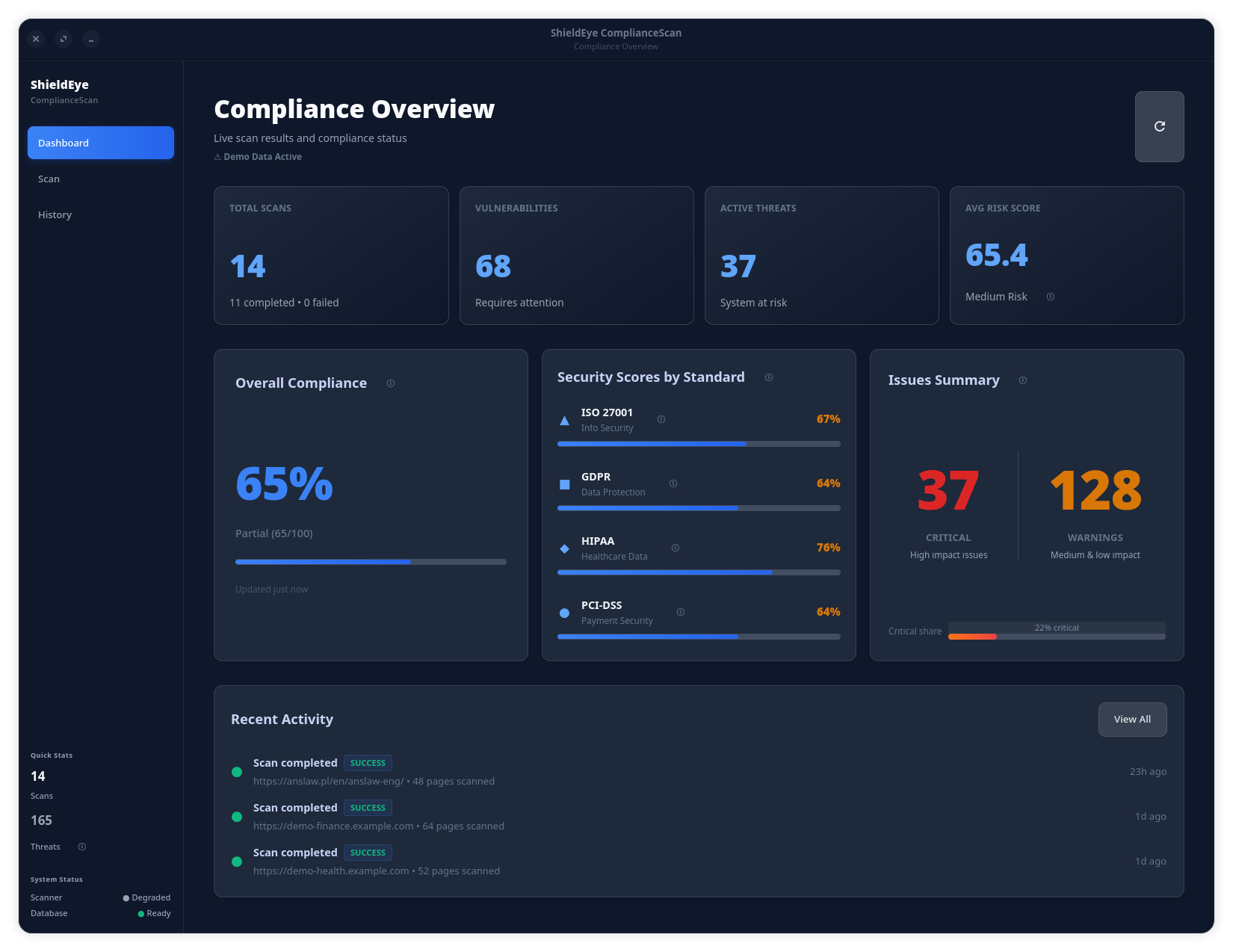Click the GDPR square icon
Screen dimensions: 1233x952
tap(565, 485)
